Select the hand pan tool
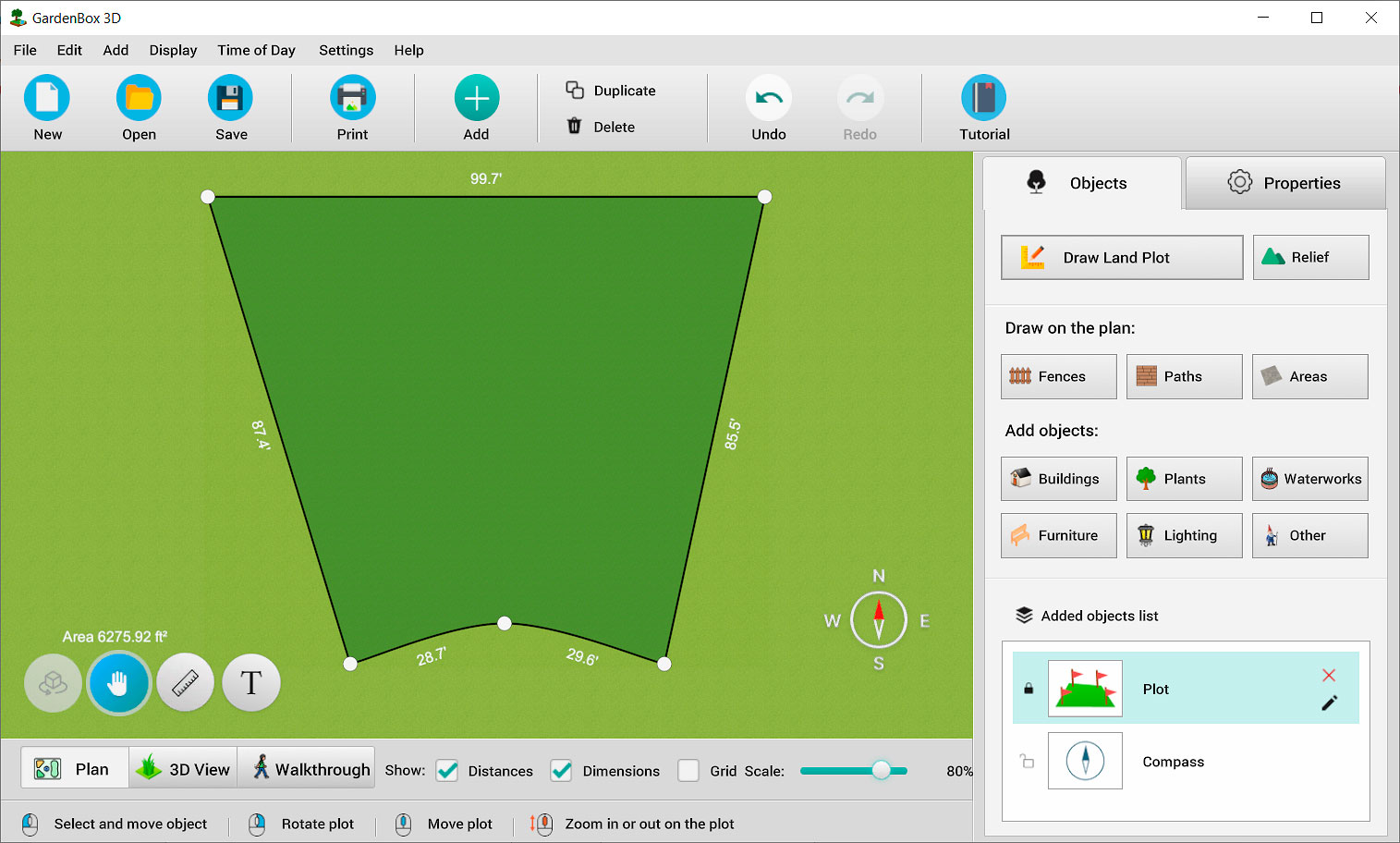 tap(118, 683)
